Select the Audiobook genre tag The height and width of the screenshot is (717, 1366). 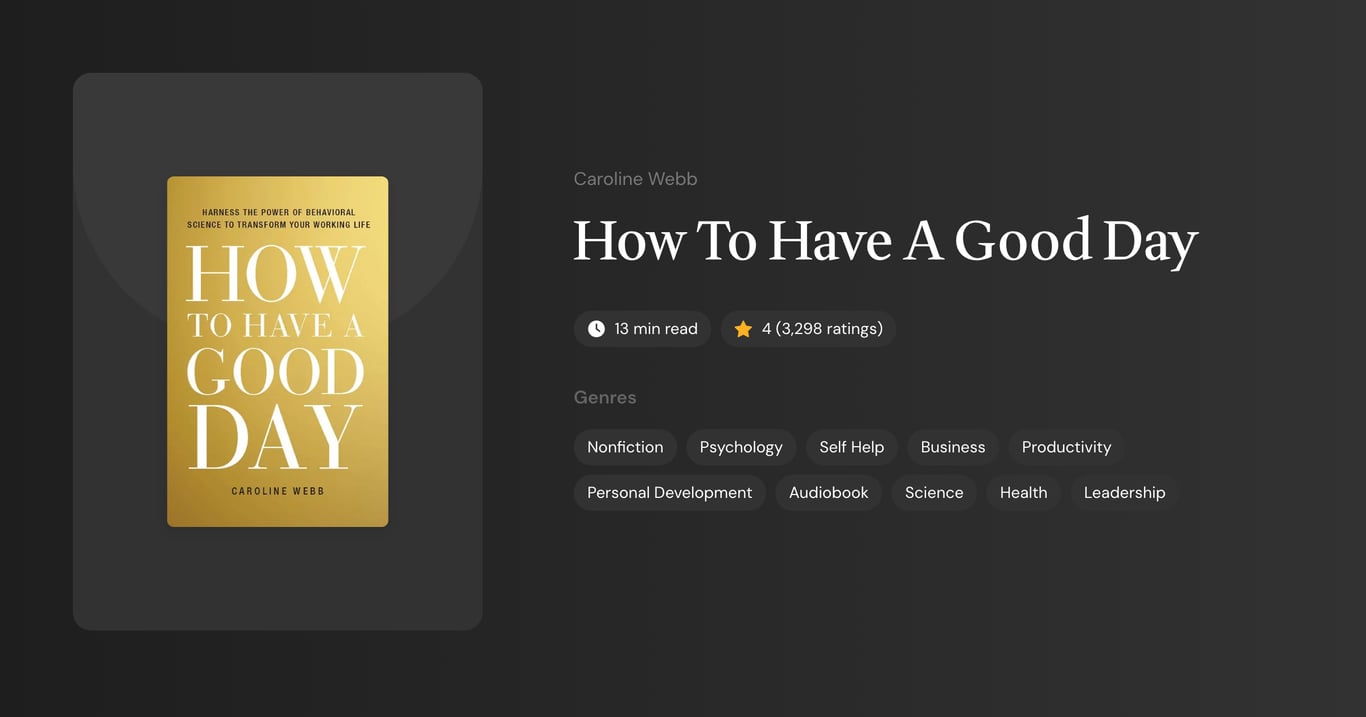point(828,492)
